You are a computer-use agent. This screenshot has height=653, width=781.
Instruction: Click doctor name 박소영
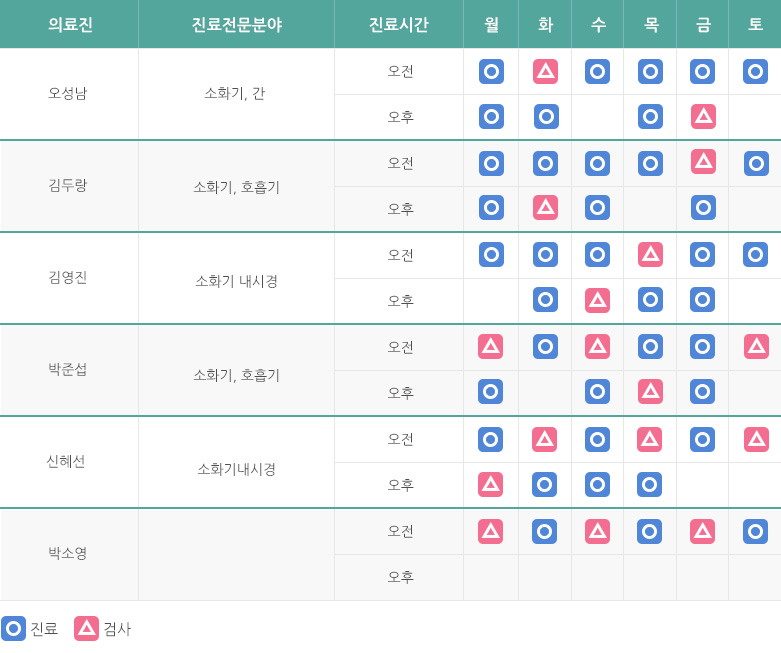coord(68,553)
